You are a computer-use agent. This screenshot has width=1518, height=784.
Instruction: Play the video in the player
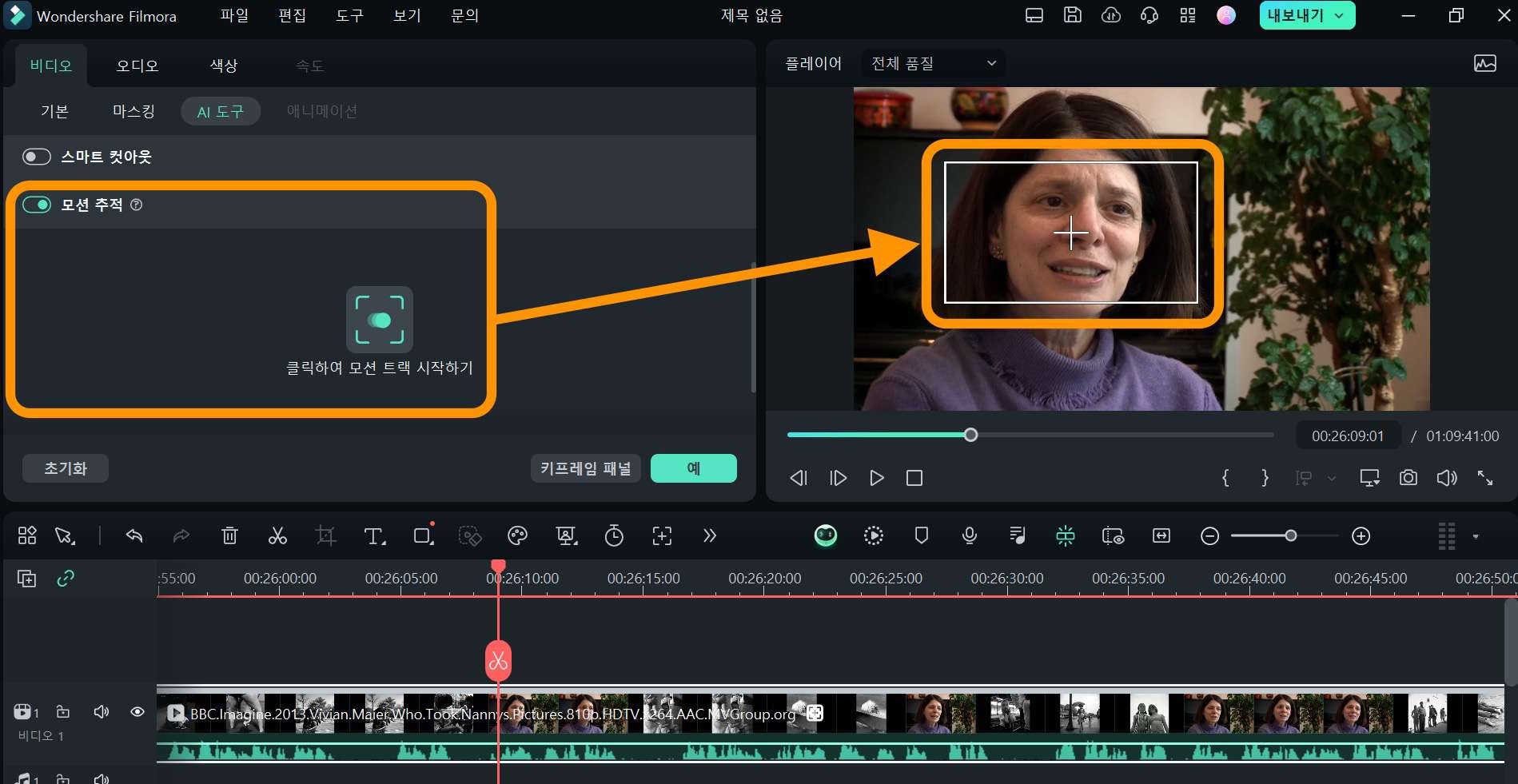click(x=877, y=478)
